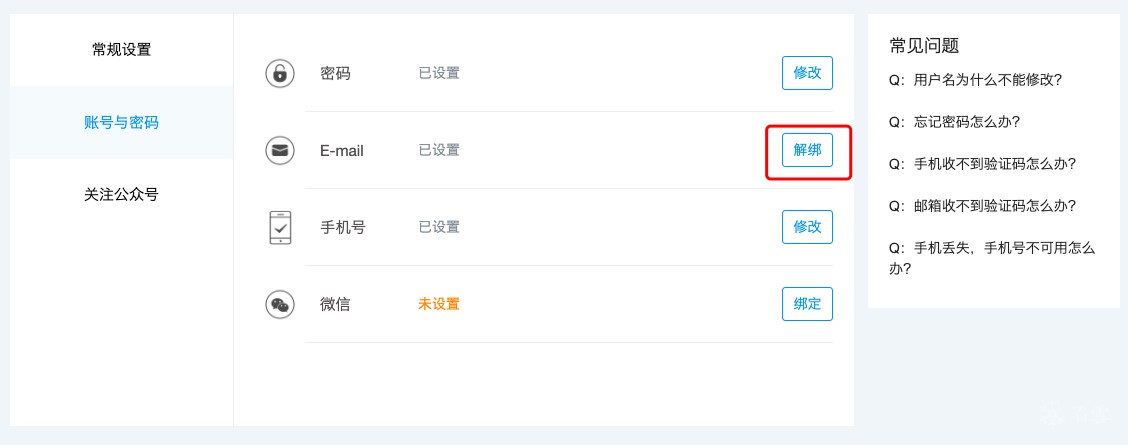Click the E-mail row label
This screenshot has width=1128, height=445.
click(x=342, y=151)
